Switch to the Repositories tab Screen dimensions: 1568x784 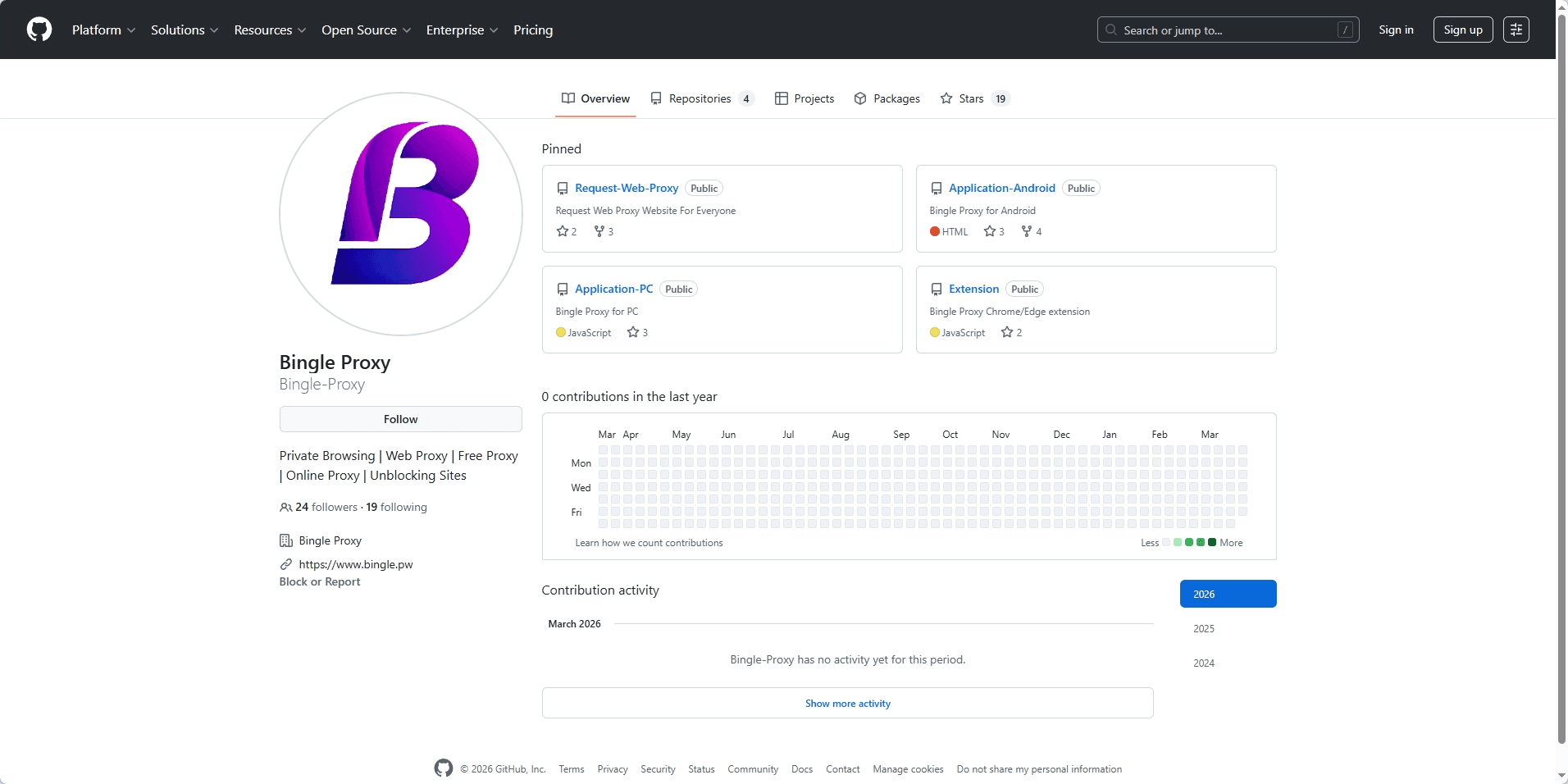coord(701,98)
